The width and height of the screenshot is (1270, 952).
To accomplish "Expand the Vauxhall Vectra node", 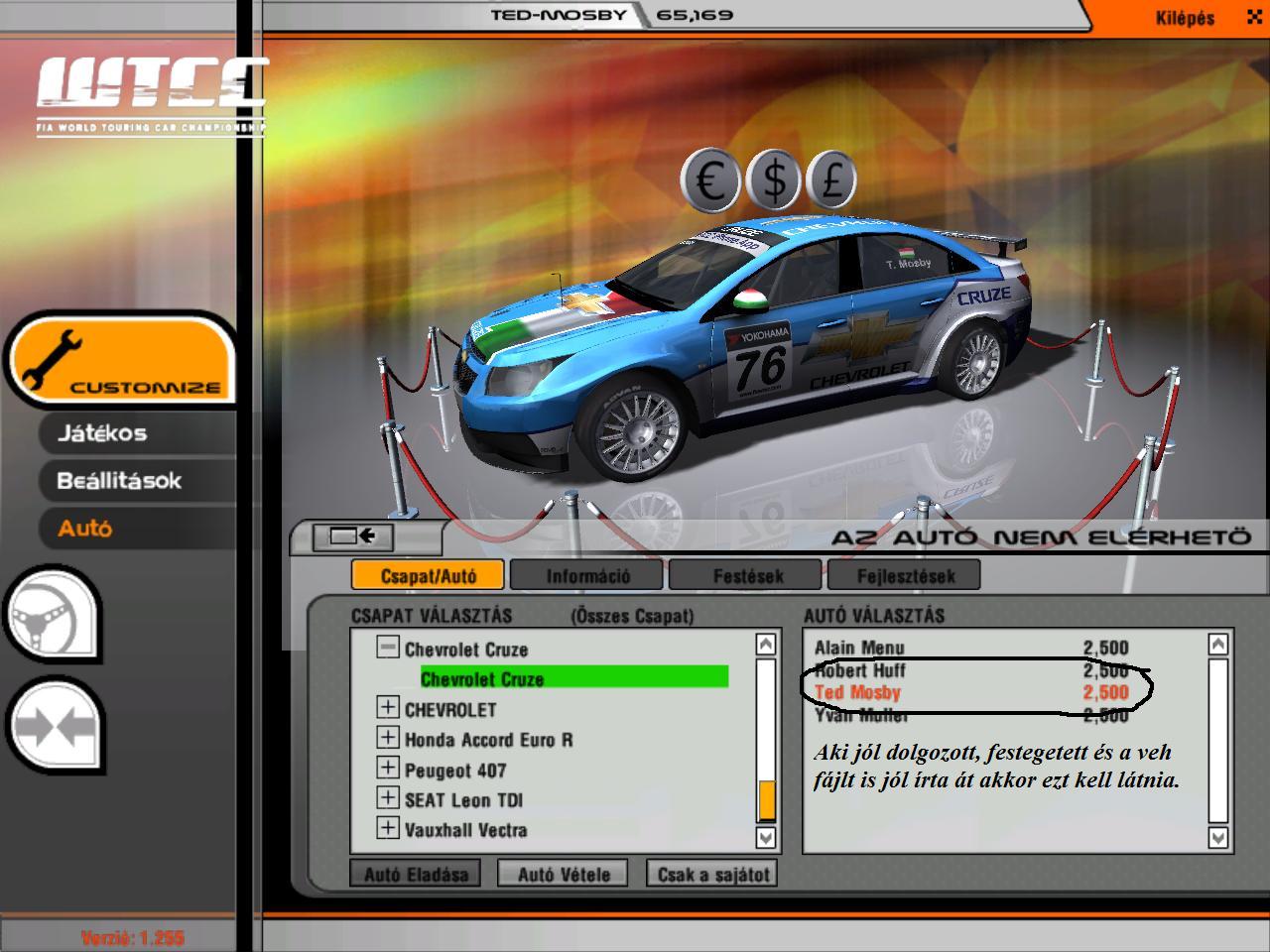I will 387,828.
